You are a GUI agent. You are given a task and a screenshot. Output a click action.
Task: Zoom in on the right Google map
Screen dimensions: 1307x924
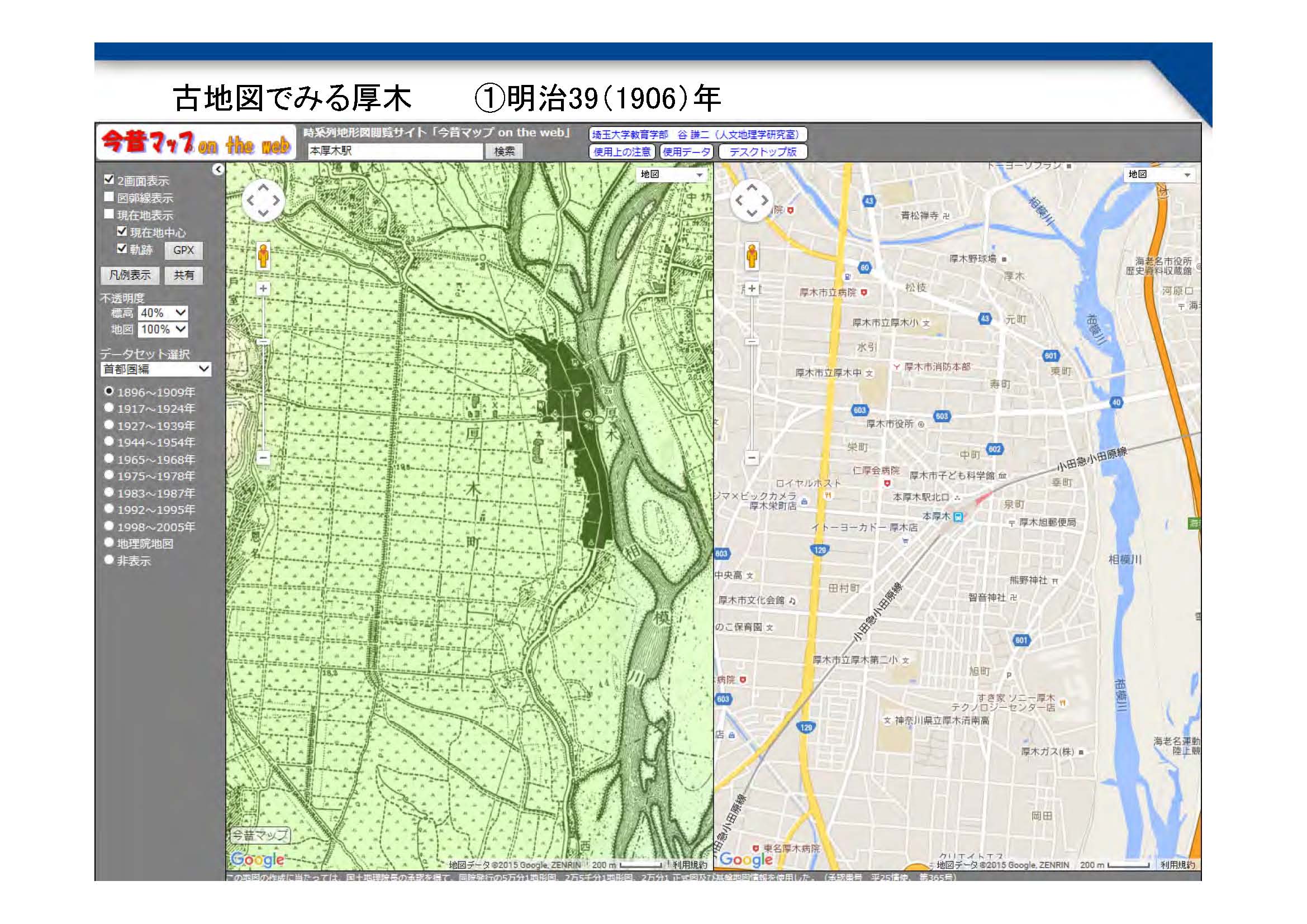(x=752, y=288)
